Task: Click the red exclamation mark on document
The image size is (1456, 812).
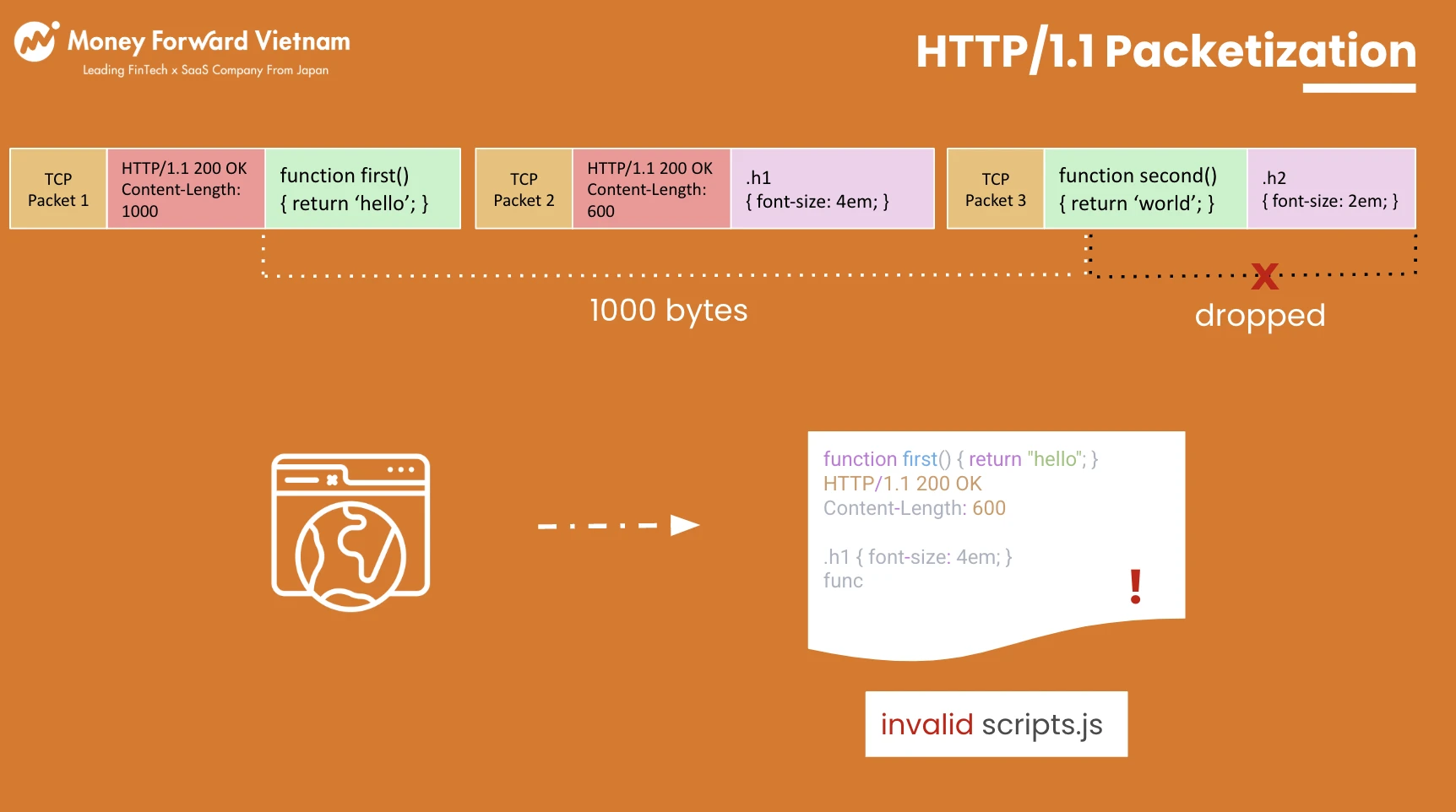Action: (x=1136, y=586)
